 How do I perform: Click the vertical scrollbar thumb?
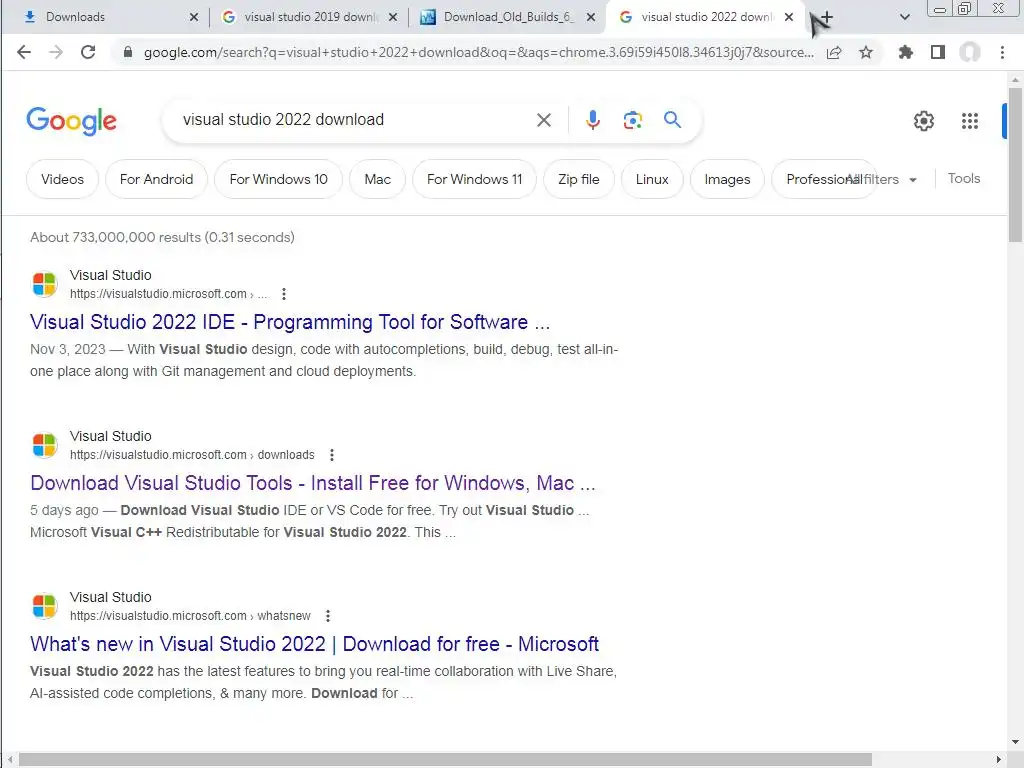[1015, 166]
